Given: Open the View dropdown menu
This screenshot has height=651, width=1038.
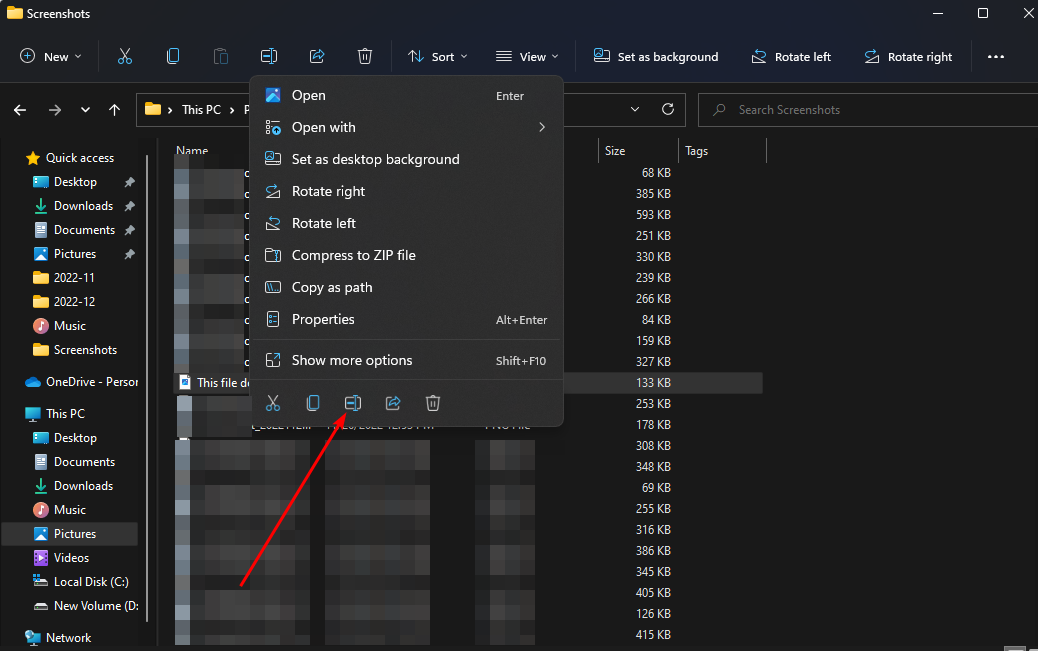Looking at the screenshot, I should click(x=527, y=57).
